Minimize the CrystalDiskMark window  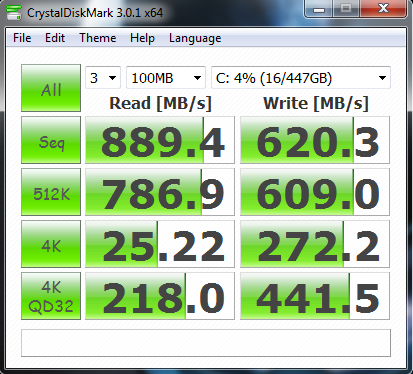319,9
